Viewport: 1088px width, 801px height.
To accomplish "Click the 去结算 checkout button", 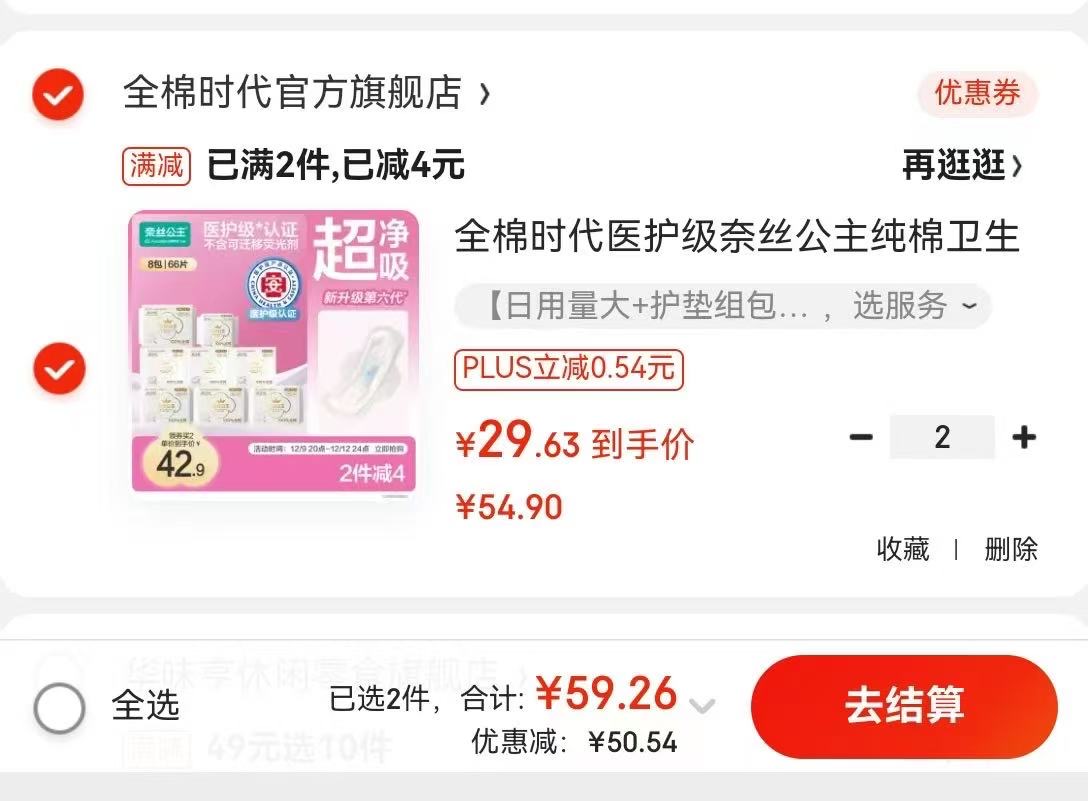I will [x=904, y=706].
